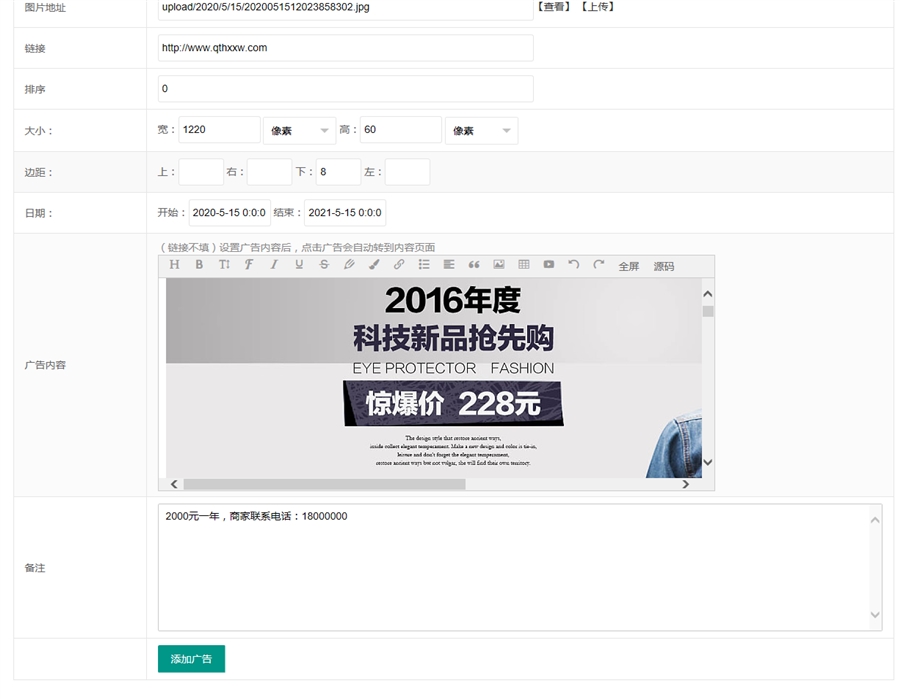Image resolution: width=900 pixels, height=699 pixels.
Task: Insert a hyperlink via link icon
Action: (x=399, y=265)
